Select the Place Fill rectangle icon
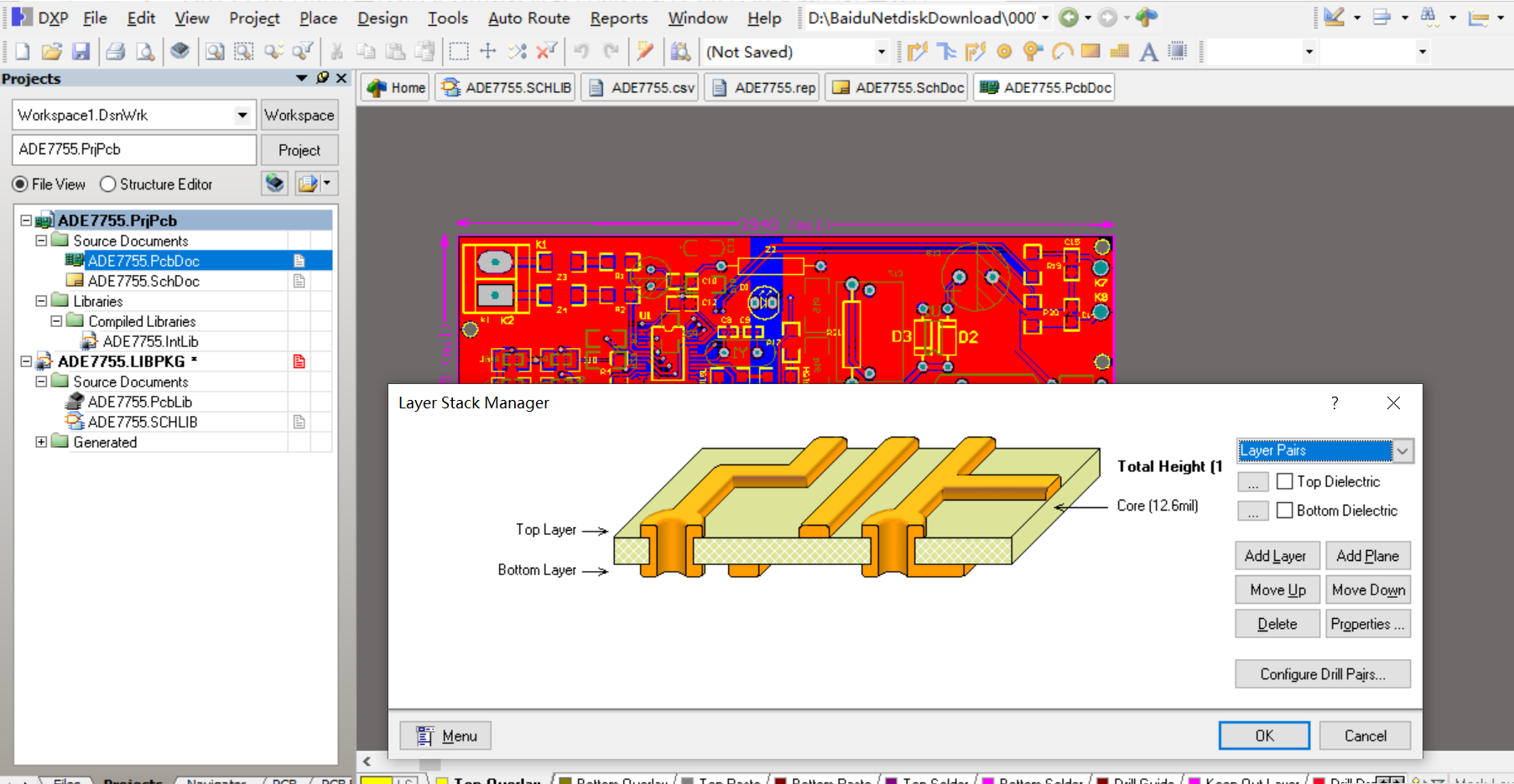The width and height of the screenshot is (1514, 784). pyautogui.click(x=1090, y=52)
